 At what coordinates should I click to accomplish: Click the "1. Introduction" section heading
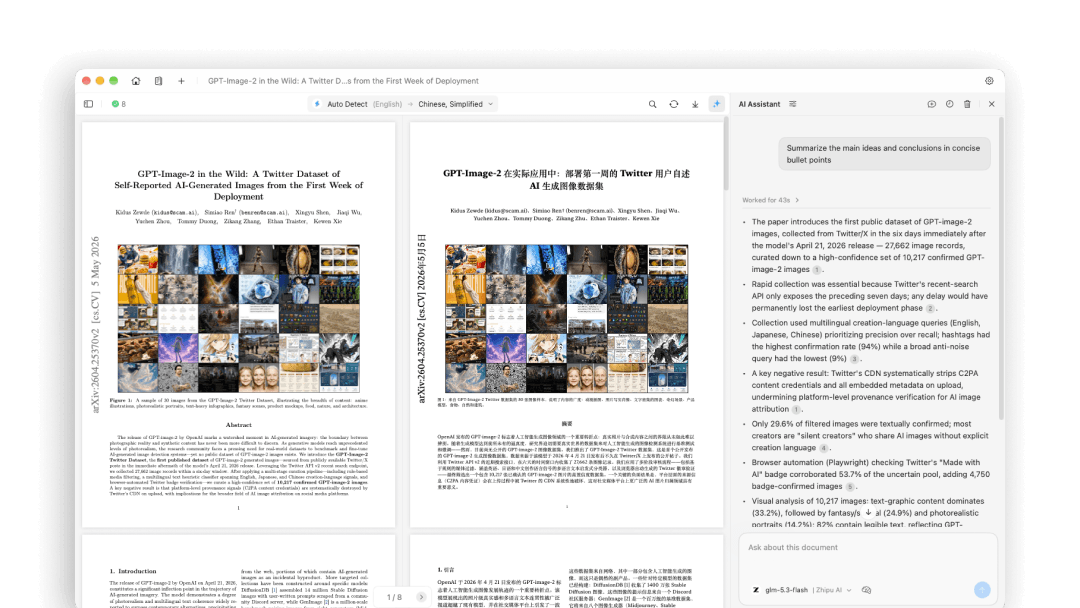point(133,571)
